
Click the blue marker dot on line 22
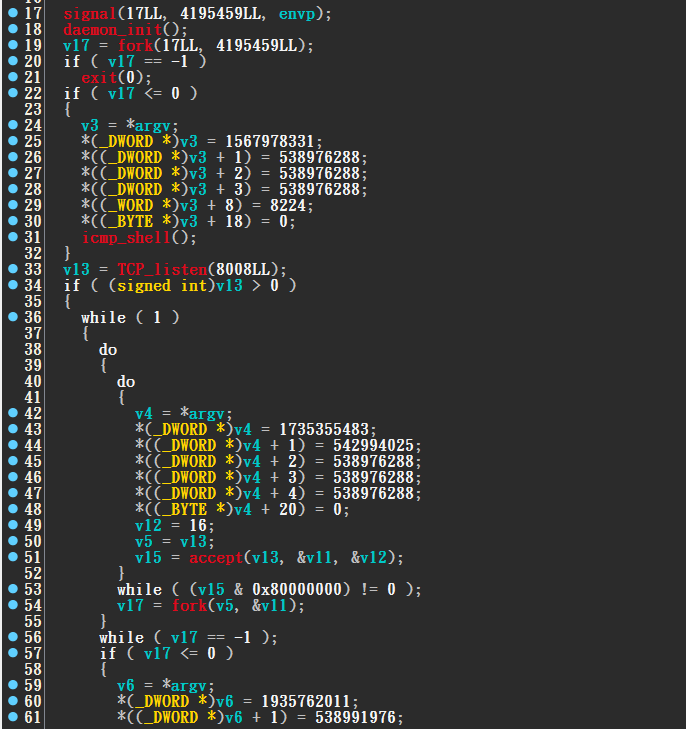click(13, 93)
